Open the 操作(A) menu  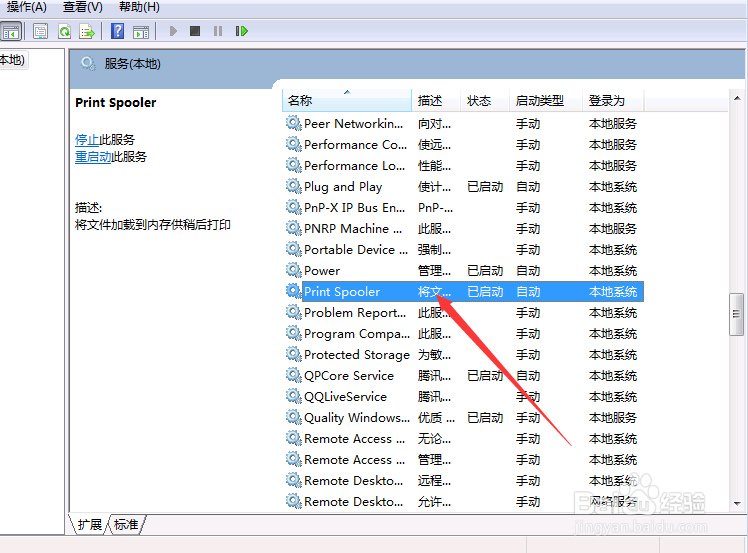pos(27,7)
